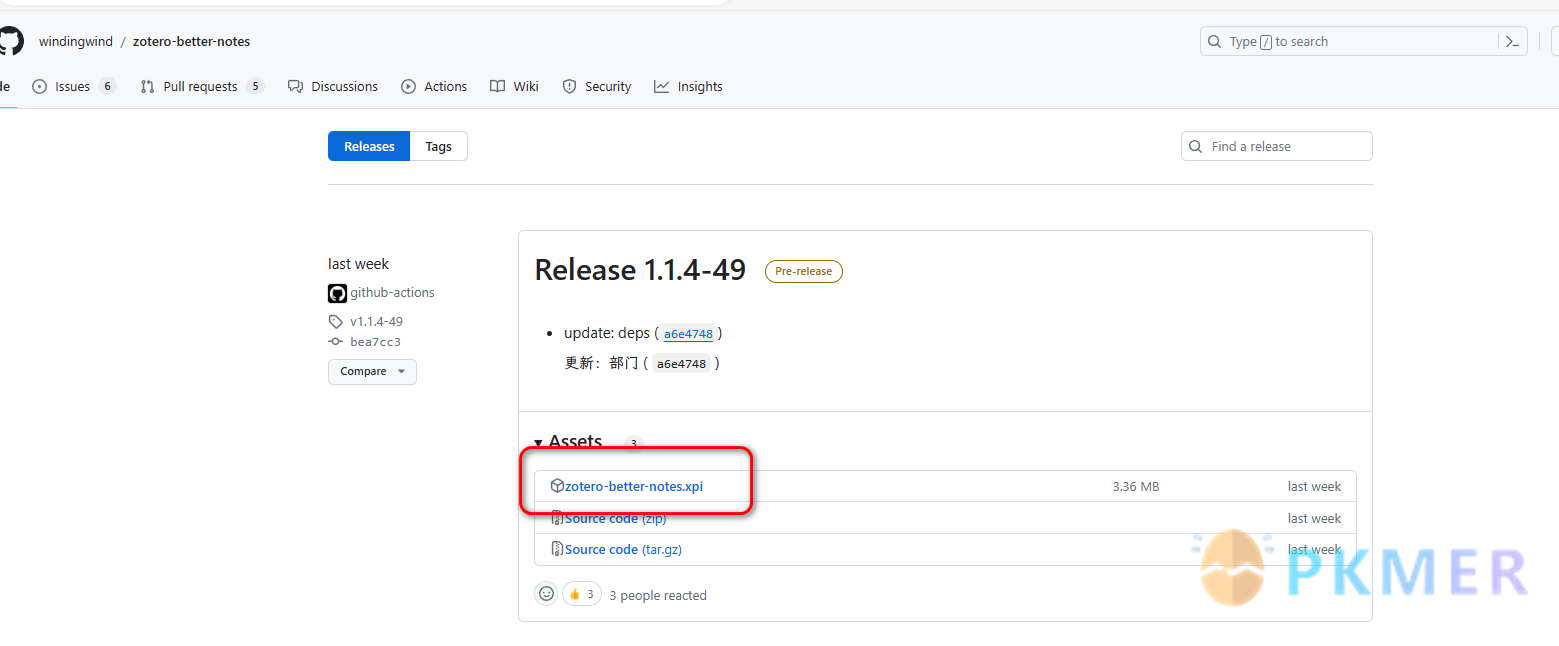Screen dimensions: 1559x646
Task: Add a reaction with the smiley button
Action: 546,594
